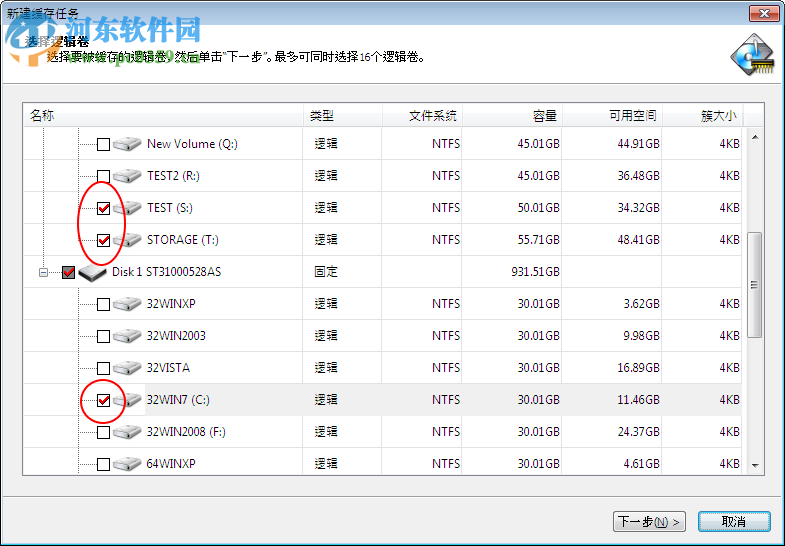Click the 下一步(N) > button

(649, 522)
